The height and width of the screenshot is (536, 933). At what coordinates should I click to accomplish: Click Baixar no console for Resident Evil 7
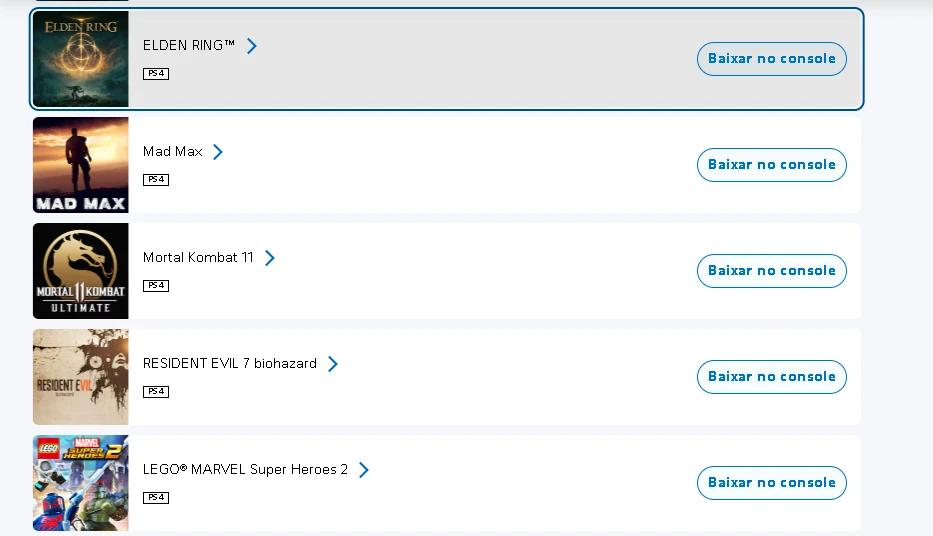click(x=771, y=377)
